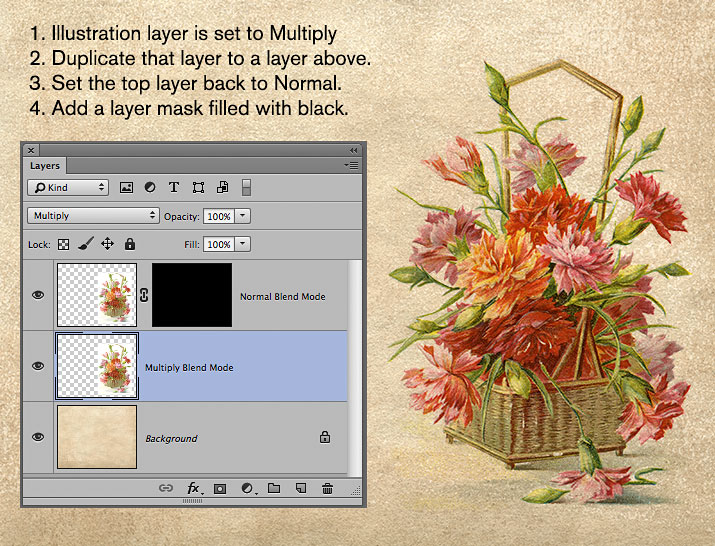
Task: Filter layers by adjustment layer kind
Action: (x=150, y=187)
